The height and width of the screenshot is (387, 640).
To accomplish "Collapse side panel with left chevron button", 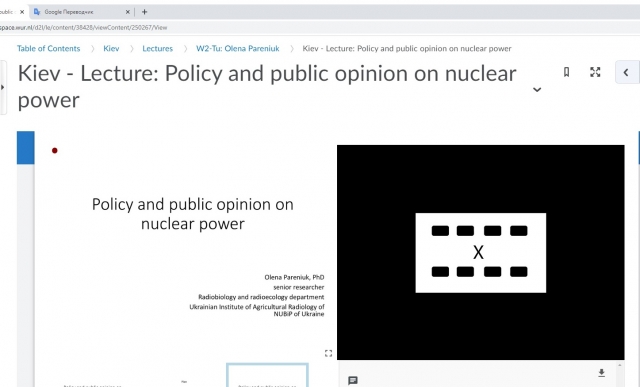I will tap(627, 73).
